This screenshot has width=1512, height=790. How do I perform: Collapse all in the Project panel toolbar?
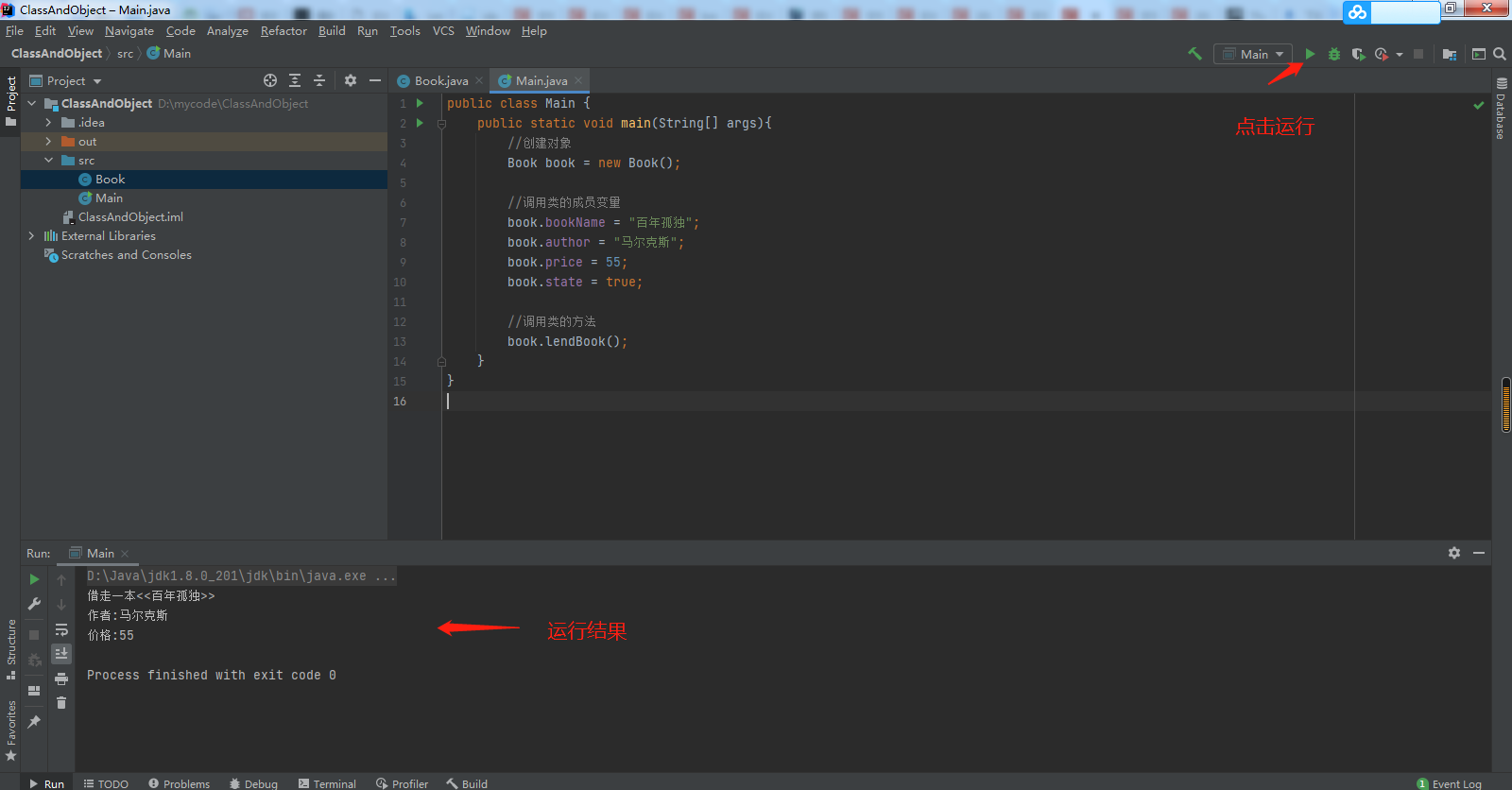tap(319, 80)
